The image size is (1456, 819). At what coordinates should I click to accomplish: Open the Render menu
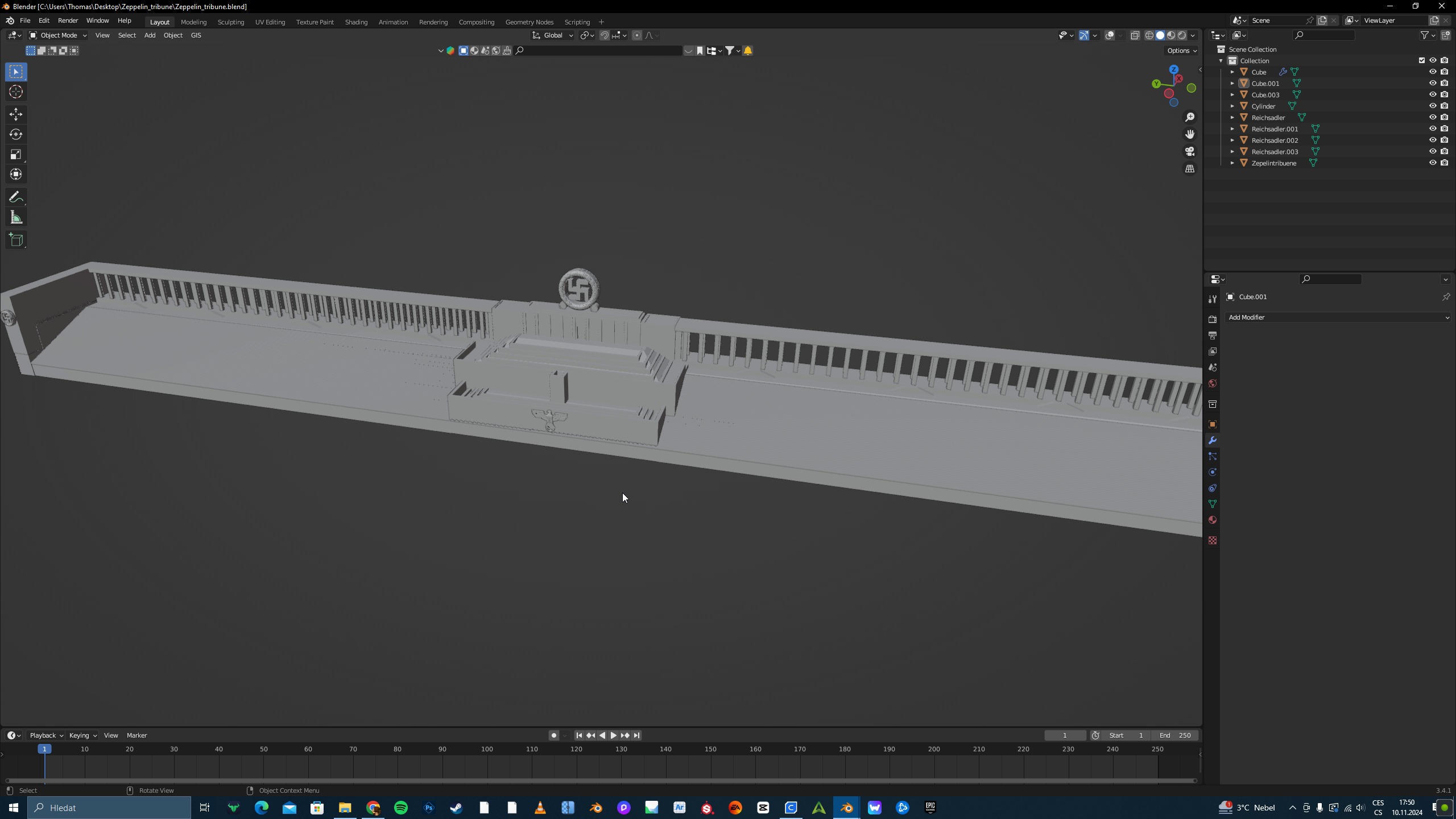[x=68, y=20]
